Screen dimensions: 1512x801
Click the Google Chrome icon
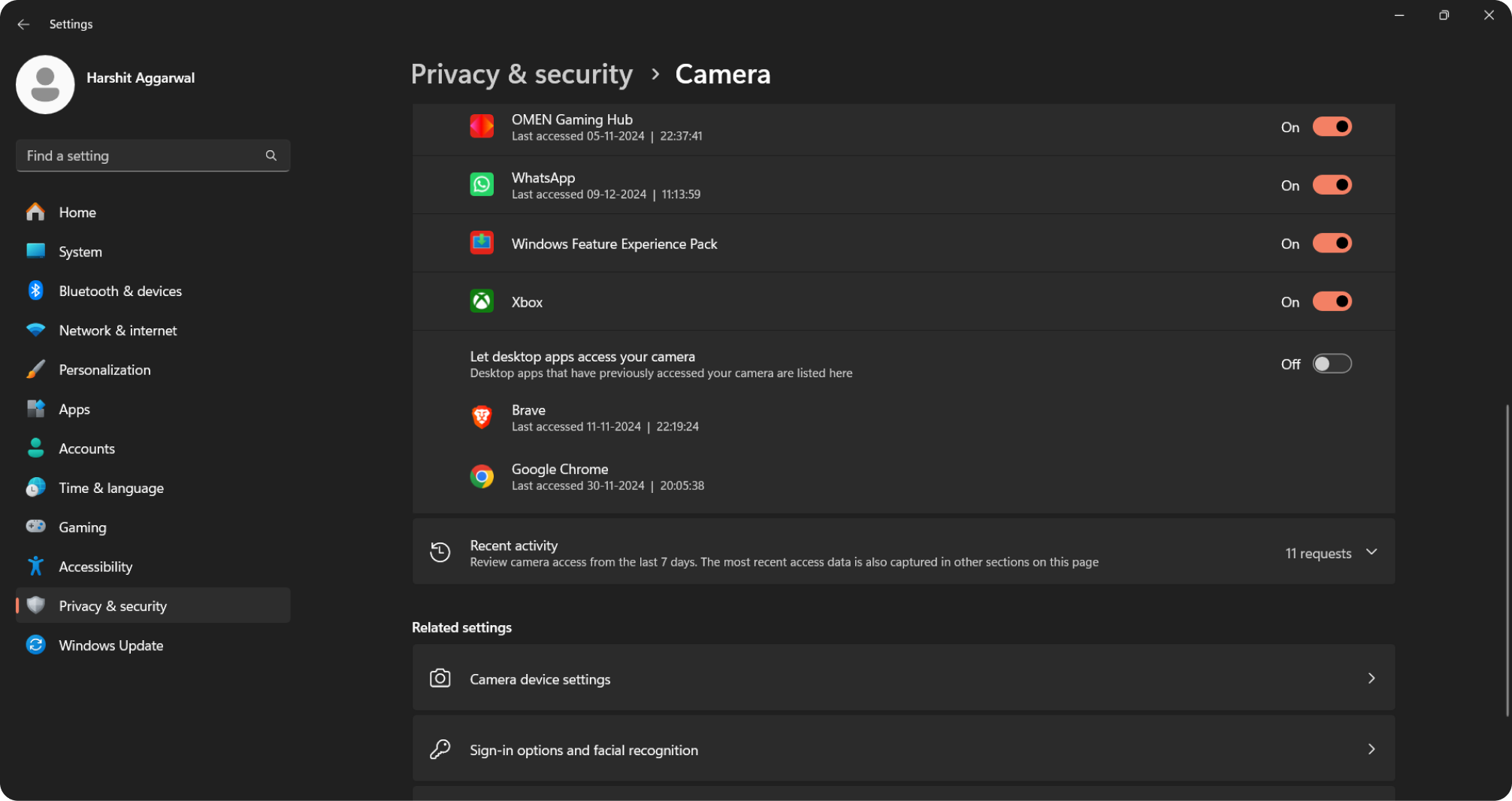click(482, 476)
